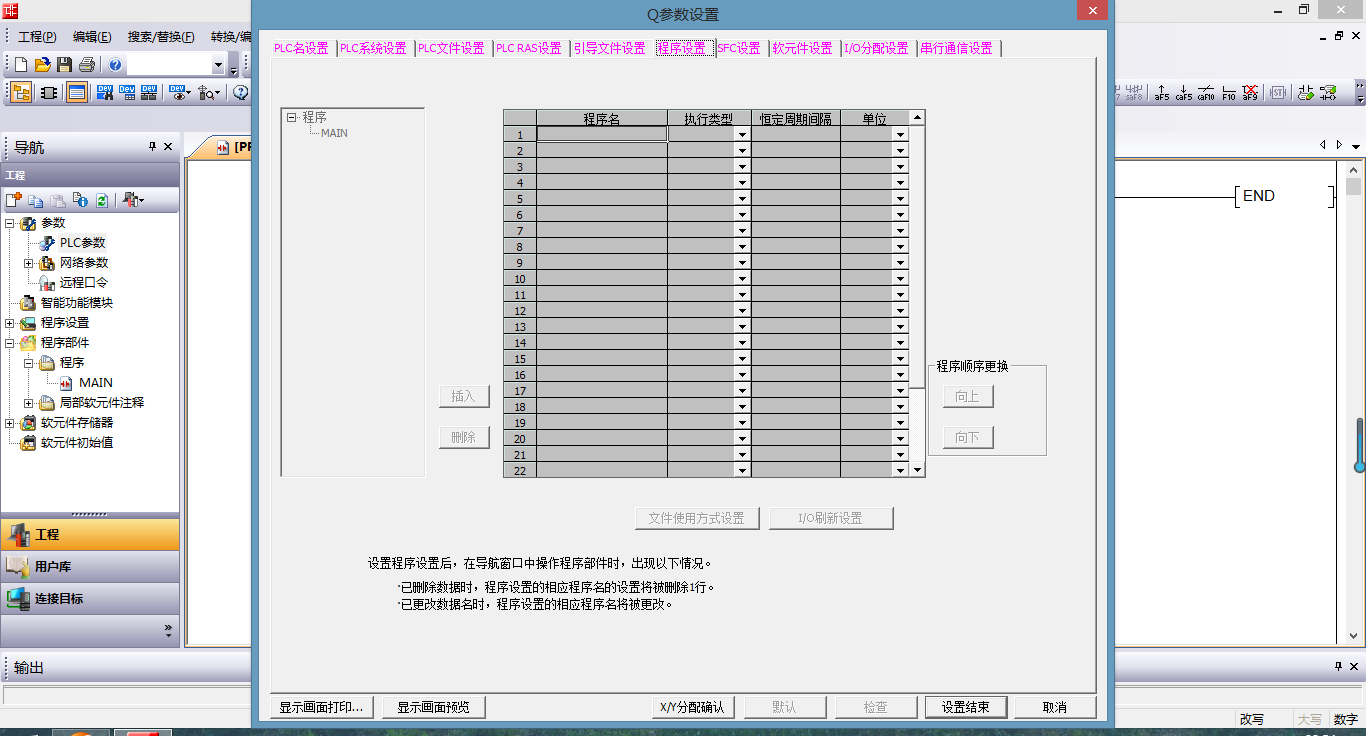
Task: Expand the 网络参数 tree node
Action: click(28, 263)
